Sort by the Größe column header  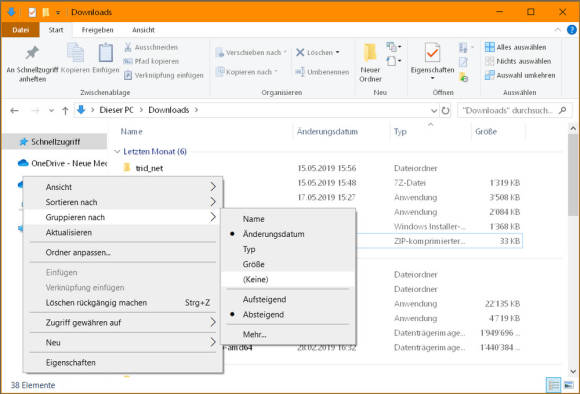pos(486,131)
